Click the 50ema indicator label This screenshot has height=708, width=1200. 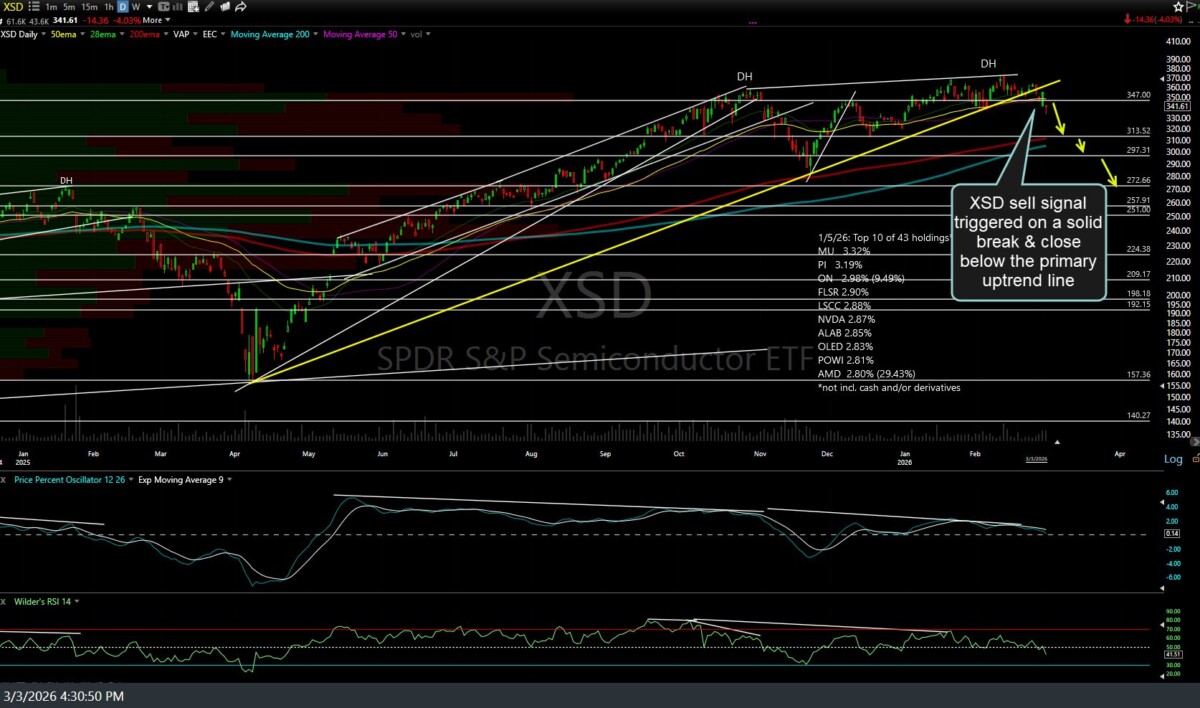coord(67,34)
